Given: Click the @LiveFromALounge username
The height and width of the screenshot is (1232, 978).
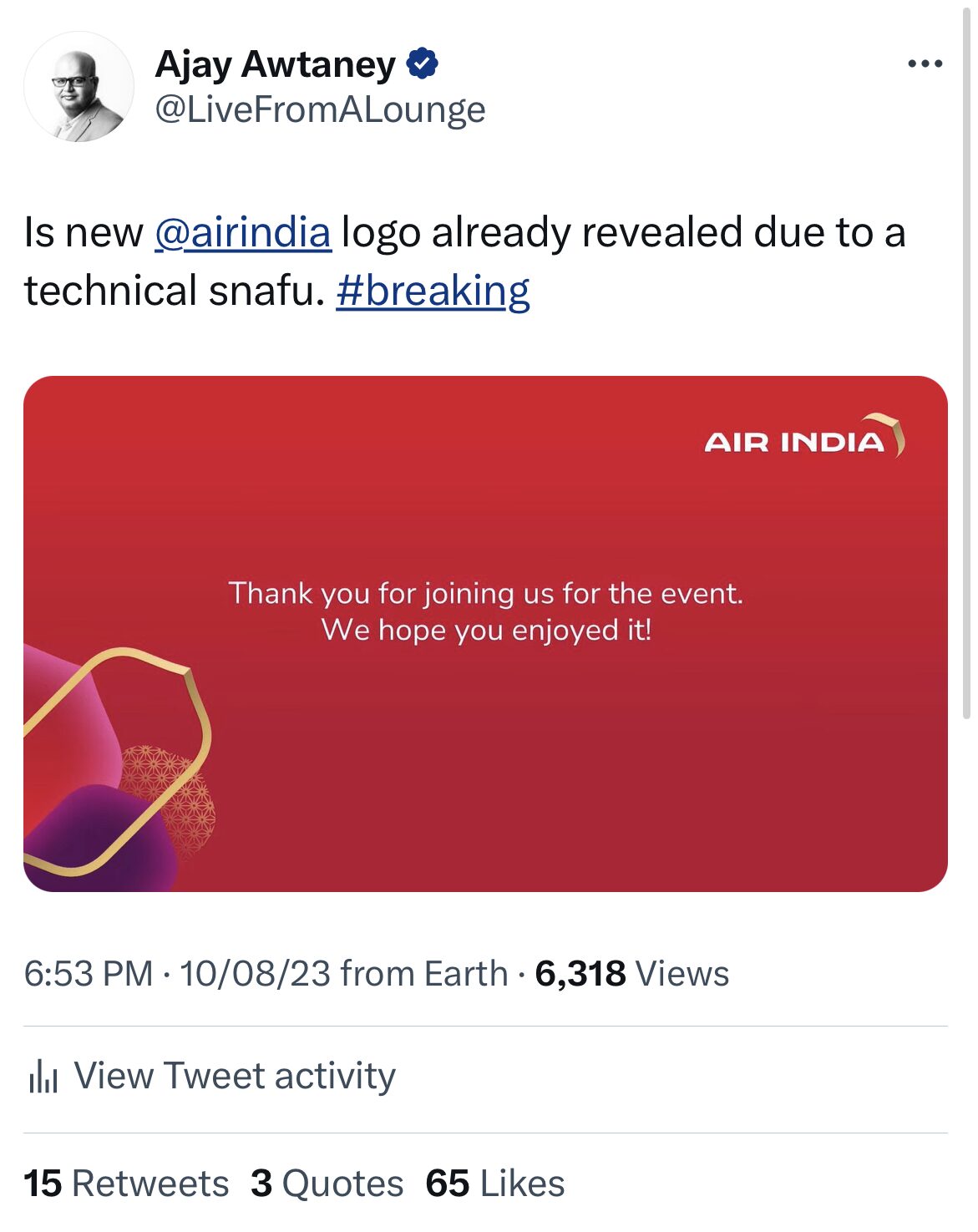Looking at the screenshot, I should click(x=321, y=109).
